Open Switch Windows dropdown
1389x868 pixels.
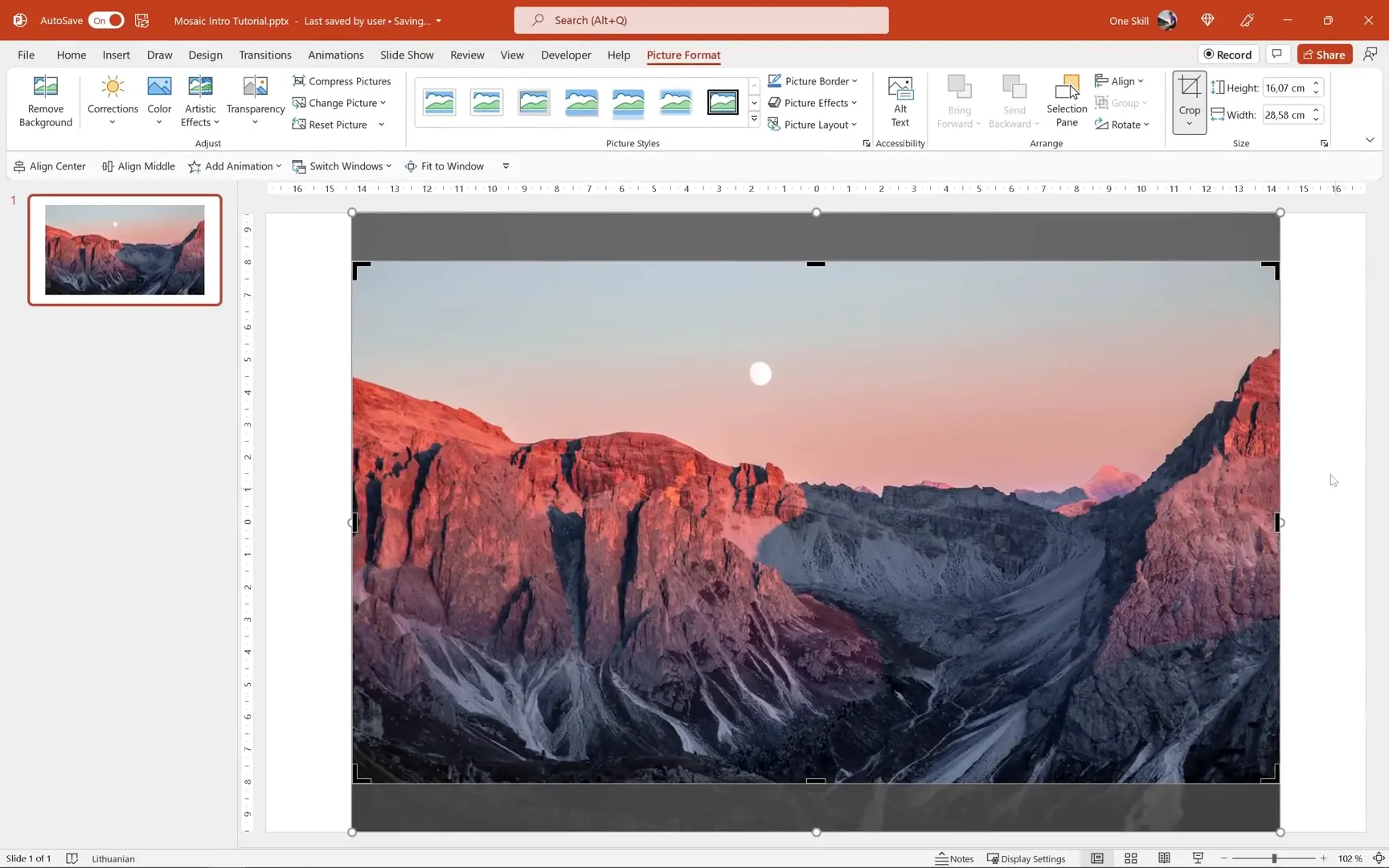(x=342, y=166)
